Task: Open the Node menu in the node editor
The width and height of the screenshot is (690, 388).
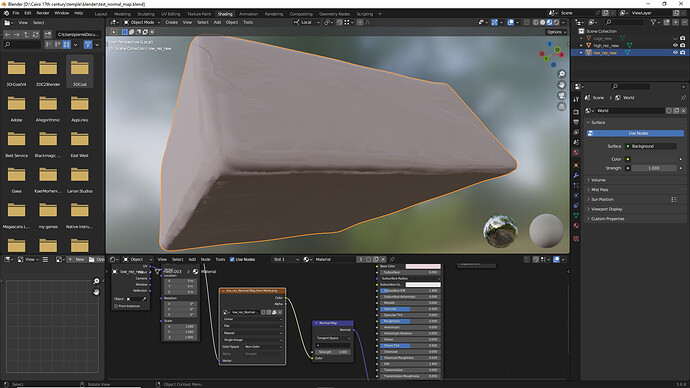Action: [206, 260]
